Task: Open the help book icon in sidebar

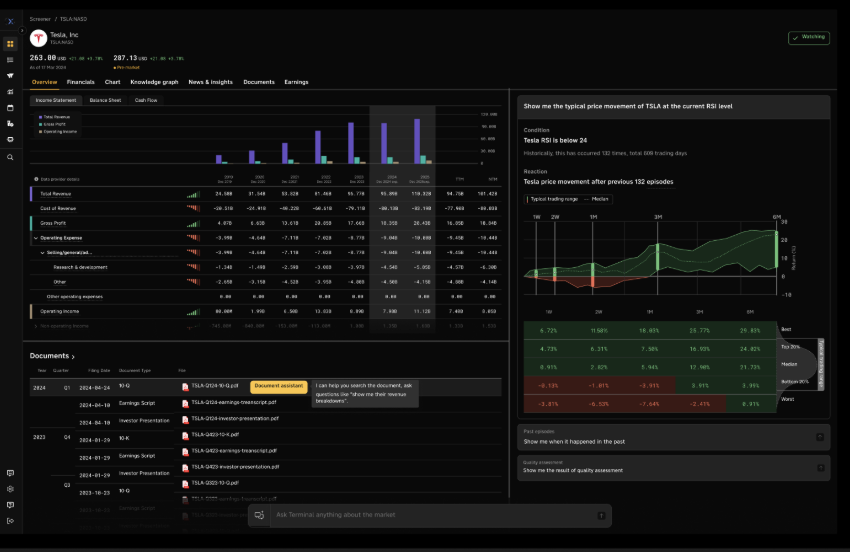Action: (10, 505)
